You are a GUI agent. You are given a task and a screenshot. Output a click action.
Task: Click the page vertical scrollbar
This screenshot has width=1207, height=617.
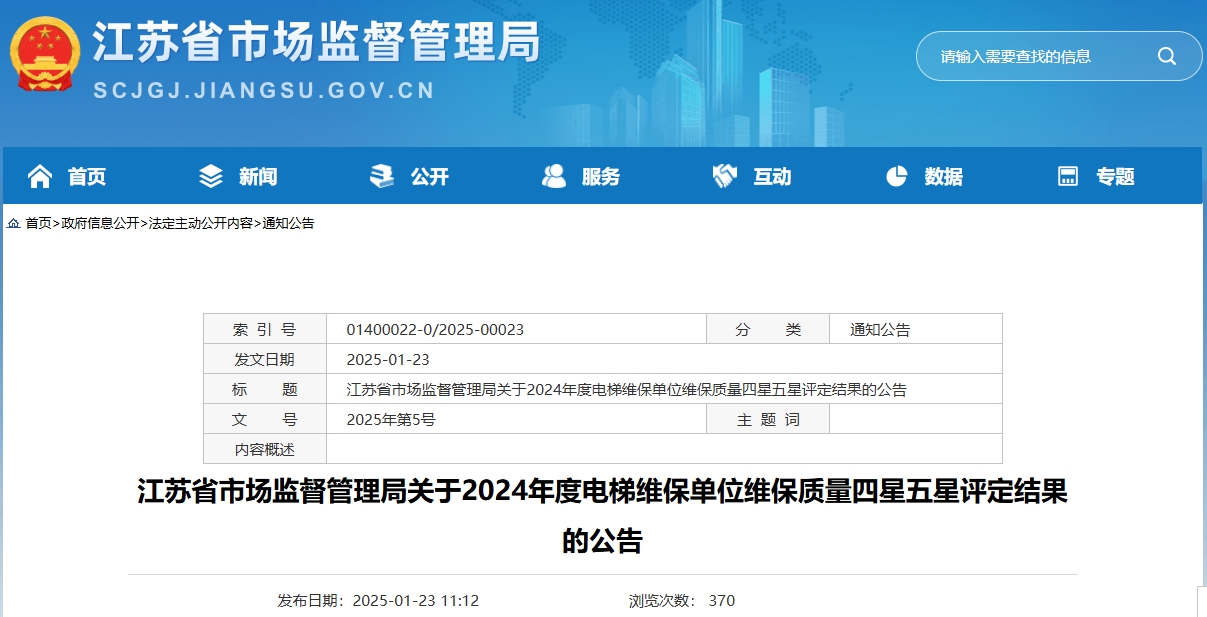(x=1201, y=600)
